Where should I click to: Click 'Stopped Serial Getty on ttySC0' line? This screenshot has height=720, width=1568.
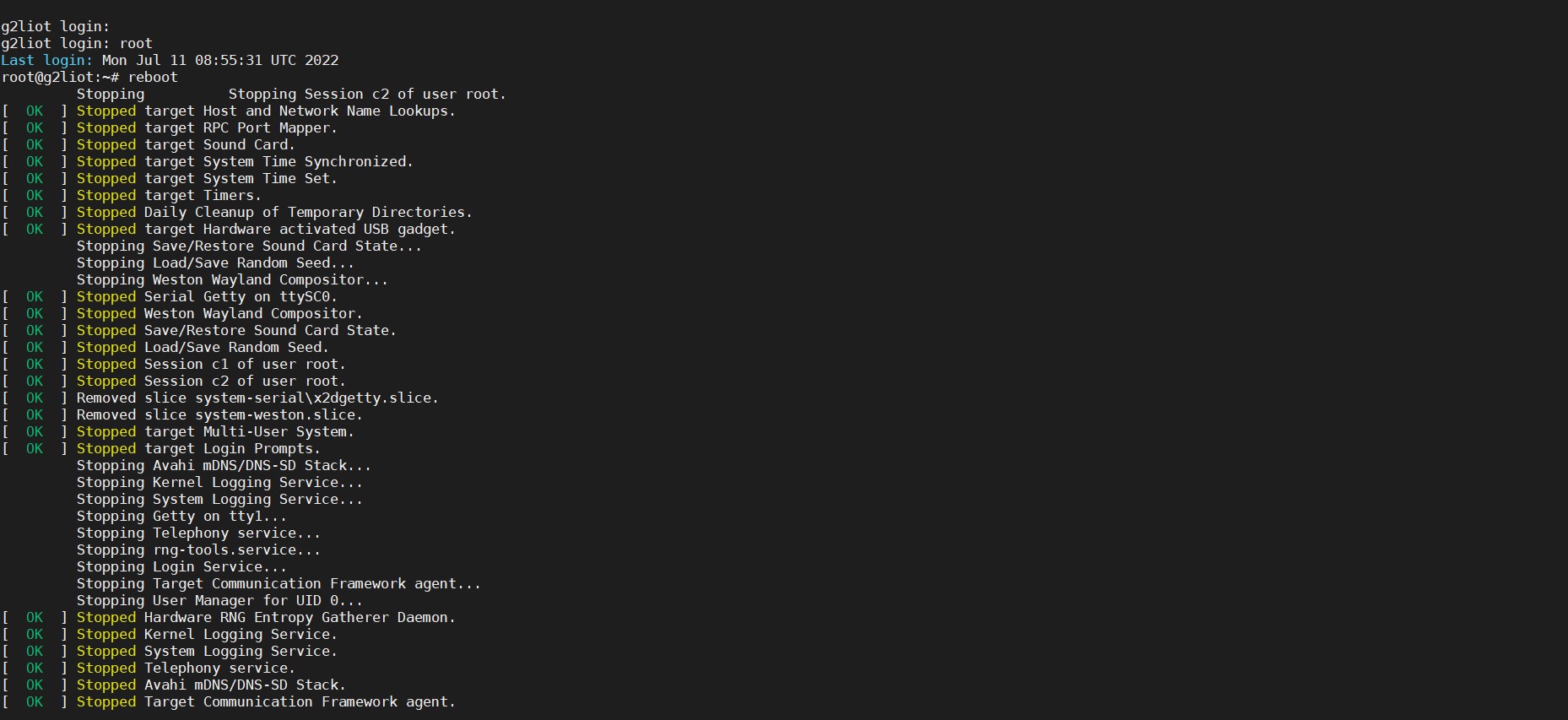207,296
